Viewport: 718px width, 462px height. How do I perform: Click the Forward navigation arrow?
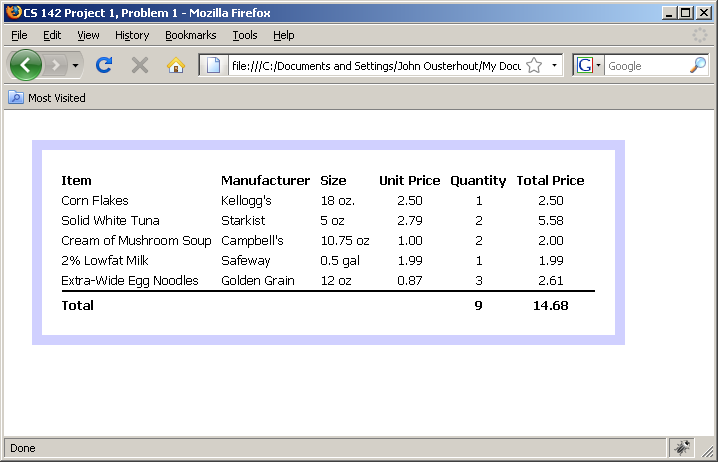[56, 65]
